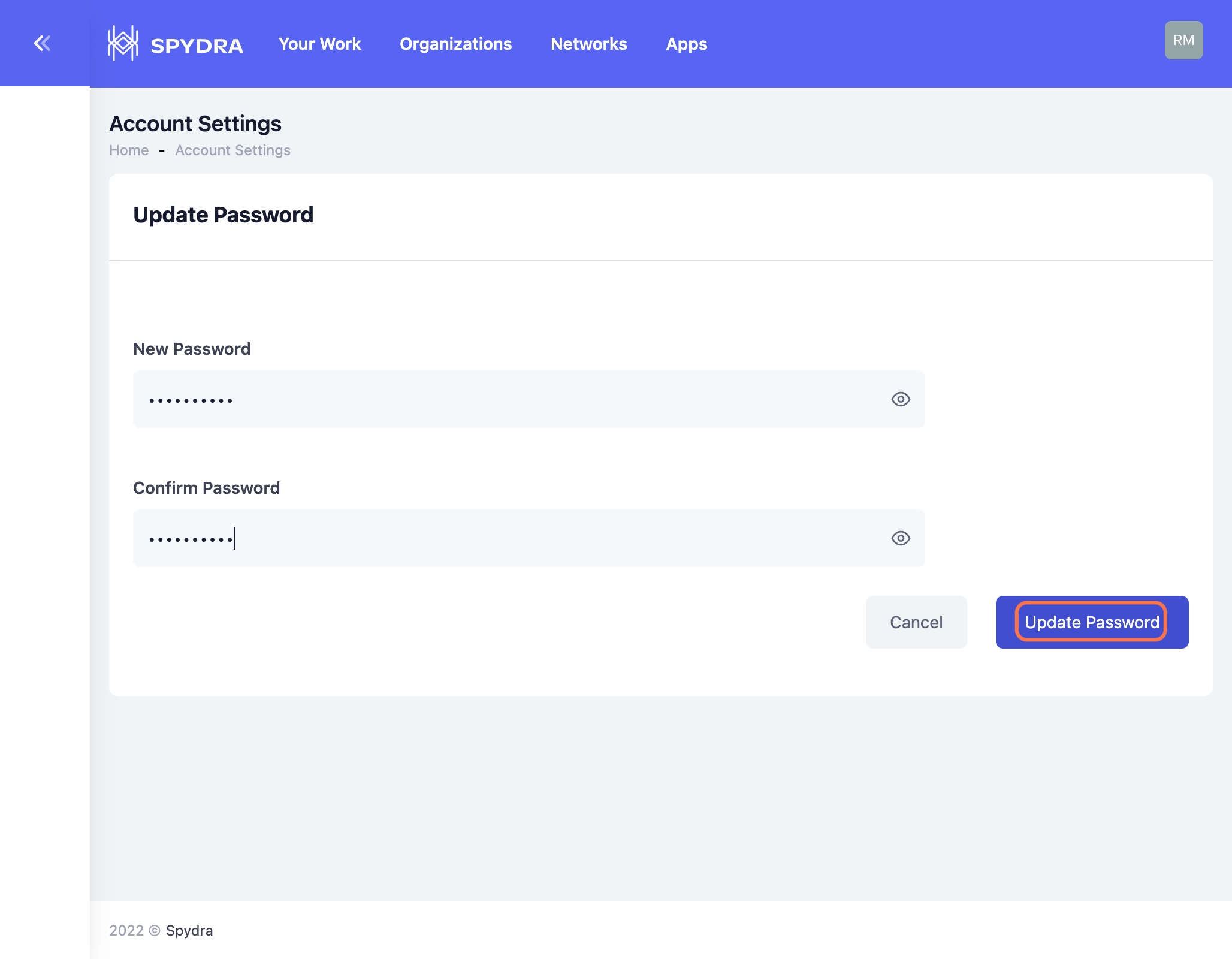Click the Spydra spider logo icon

[x=123, y=43]
